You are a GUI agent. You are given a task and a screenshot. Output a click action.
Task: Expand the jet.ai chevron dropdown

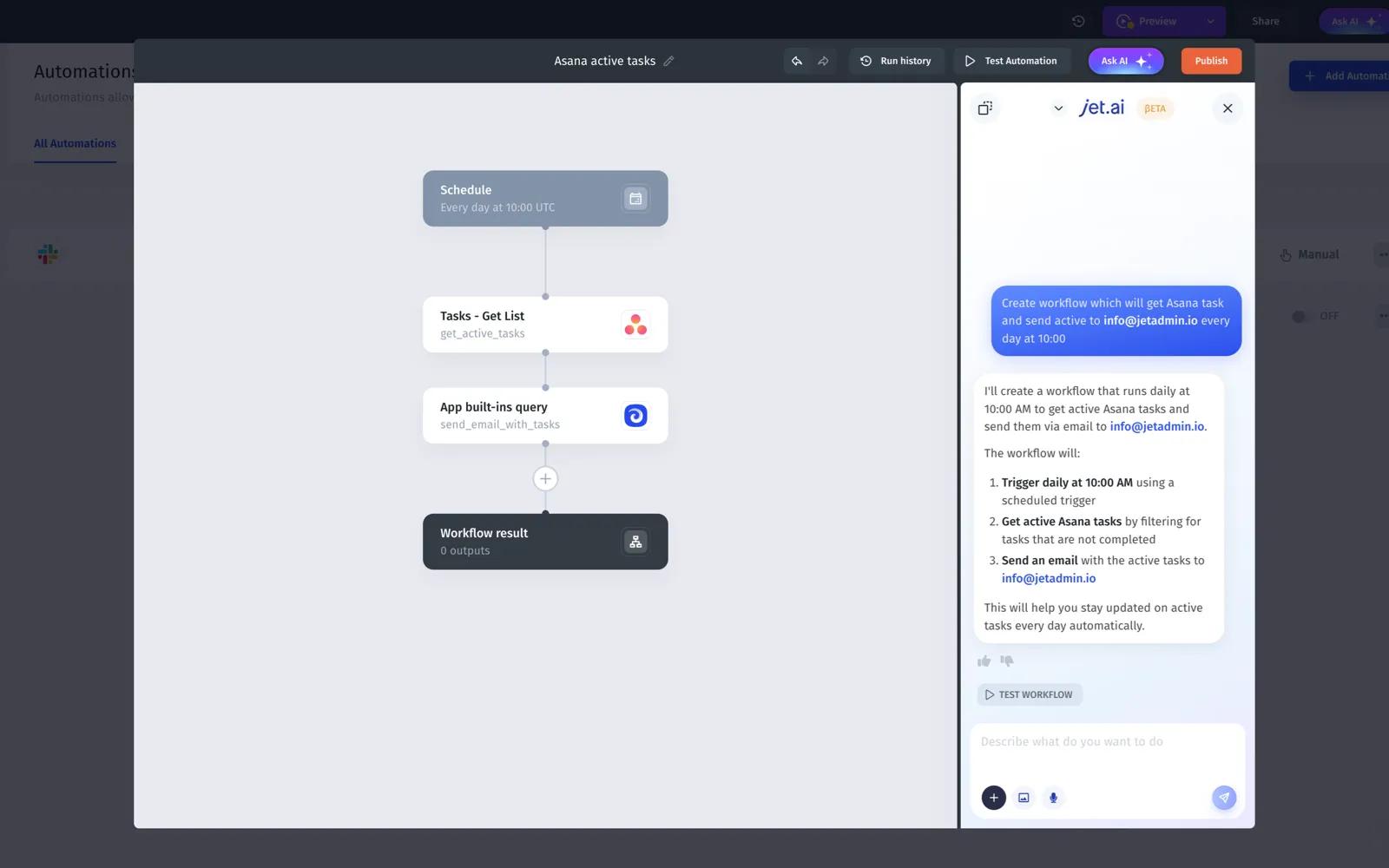click(x=1058, y=108)
